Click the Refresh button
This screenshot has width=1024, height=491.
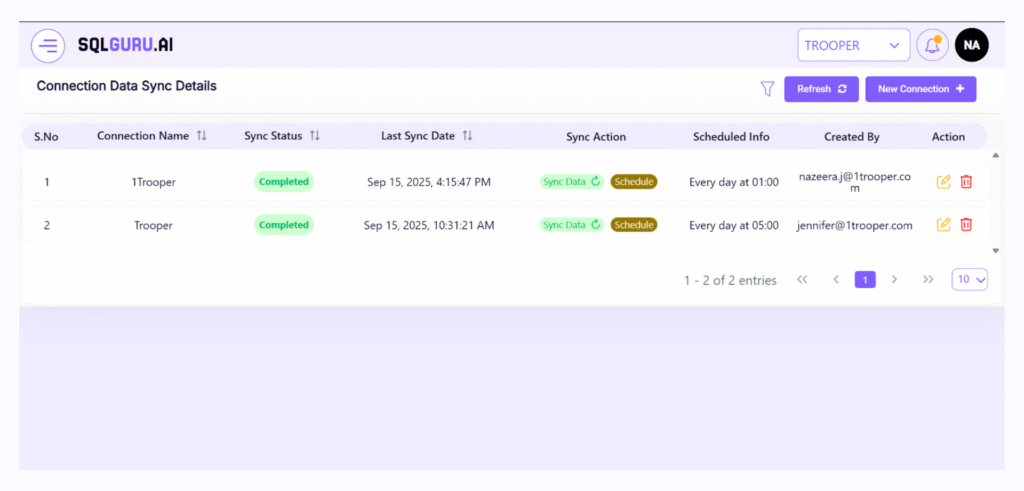[x=821, y=89]
